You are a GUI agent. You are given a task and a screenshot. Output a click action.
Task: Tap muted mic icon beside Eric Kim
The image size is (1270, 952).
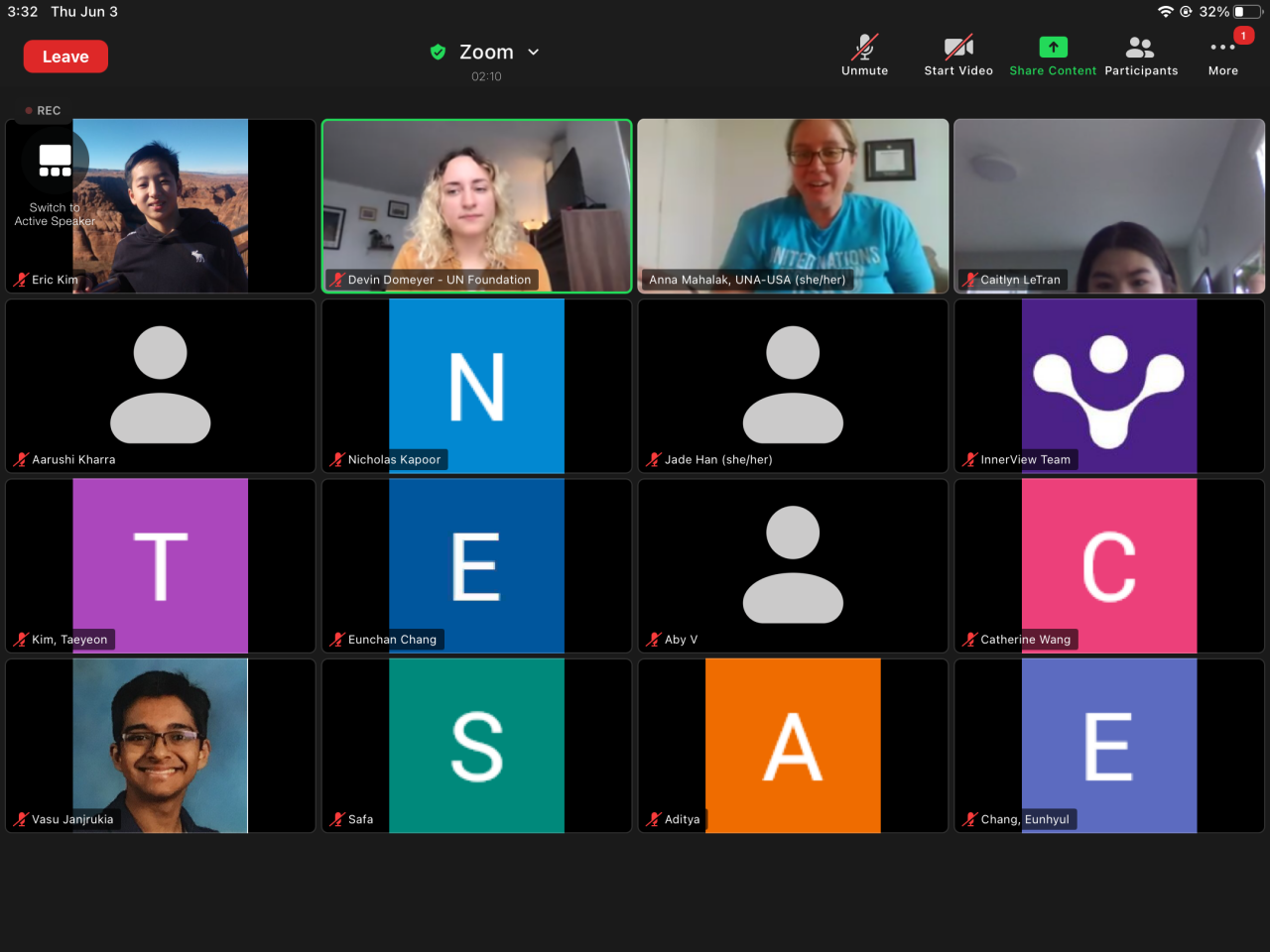(21, 280)
